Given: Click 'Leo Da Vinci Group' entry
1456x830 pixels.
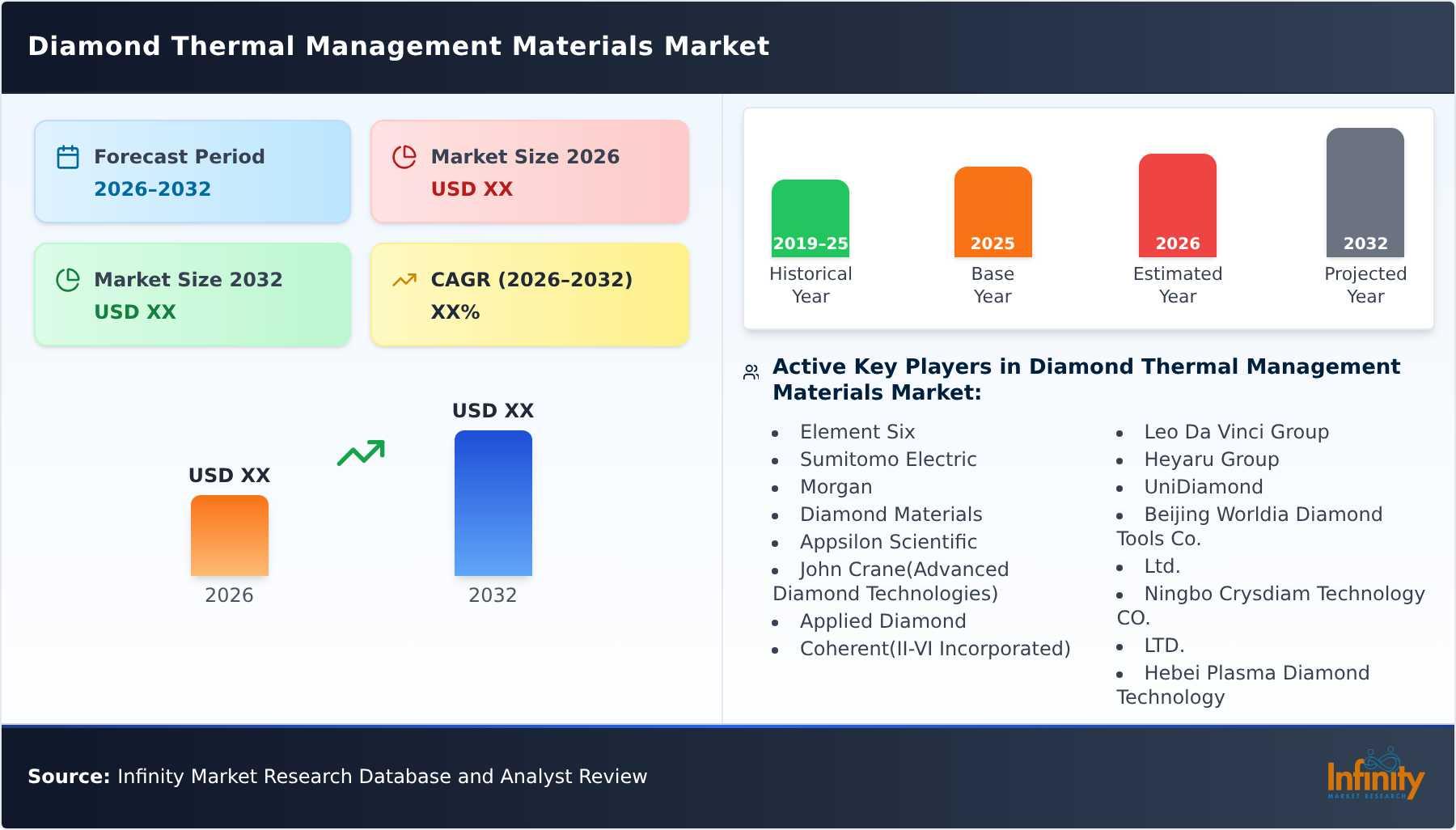Looking at the screenshot, I should [x=1237, y=432].
